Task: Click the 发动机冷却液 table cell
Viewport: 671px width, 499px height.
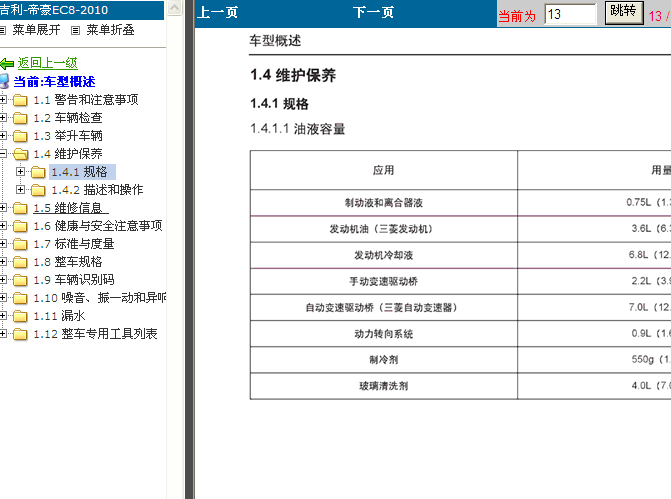Action: pos(383,255)
